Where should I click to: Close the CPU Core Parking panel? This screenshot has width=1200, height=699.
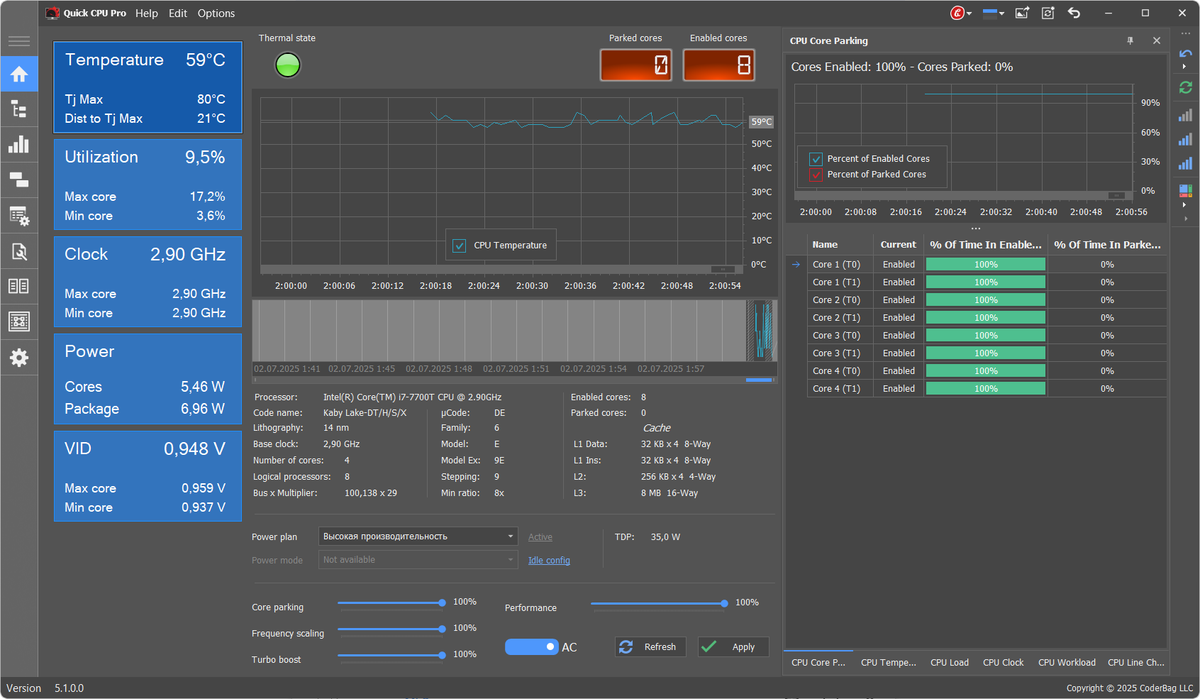coord(1156,41)
